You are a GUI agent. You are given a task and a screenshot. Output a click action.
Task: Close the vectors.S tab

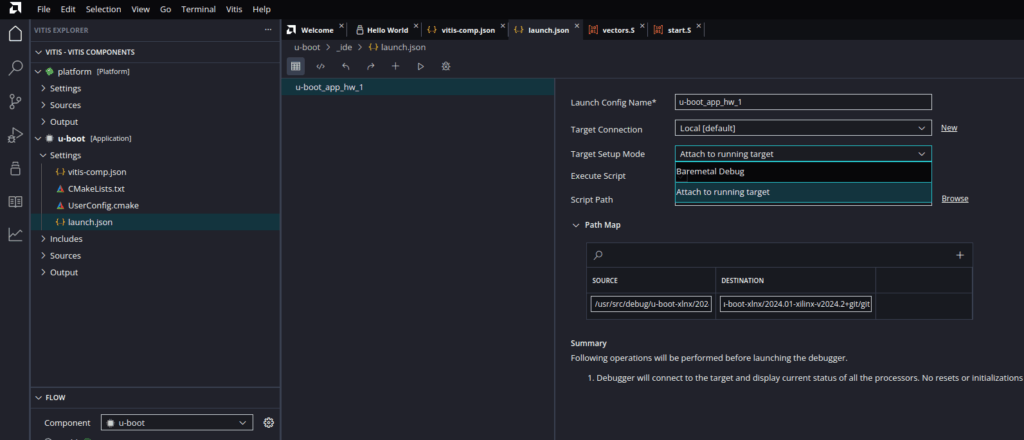pos(643,27)
